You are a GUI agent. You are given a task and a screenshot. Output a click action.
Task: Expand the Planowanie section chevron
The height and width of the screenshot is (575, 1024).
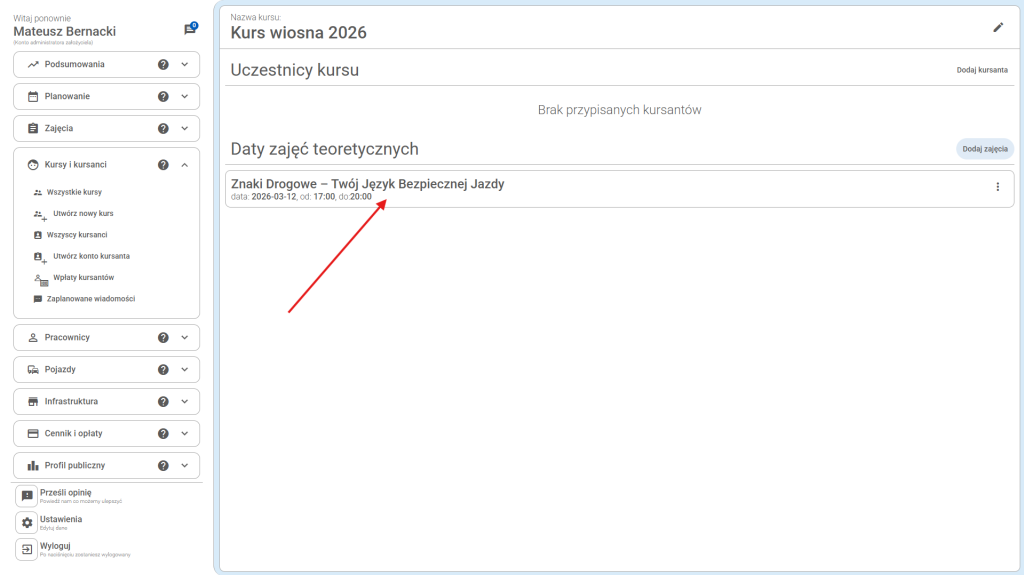[184, 96]
